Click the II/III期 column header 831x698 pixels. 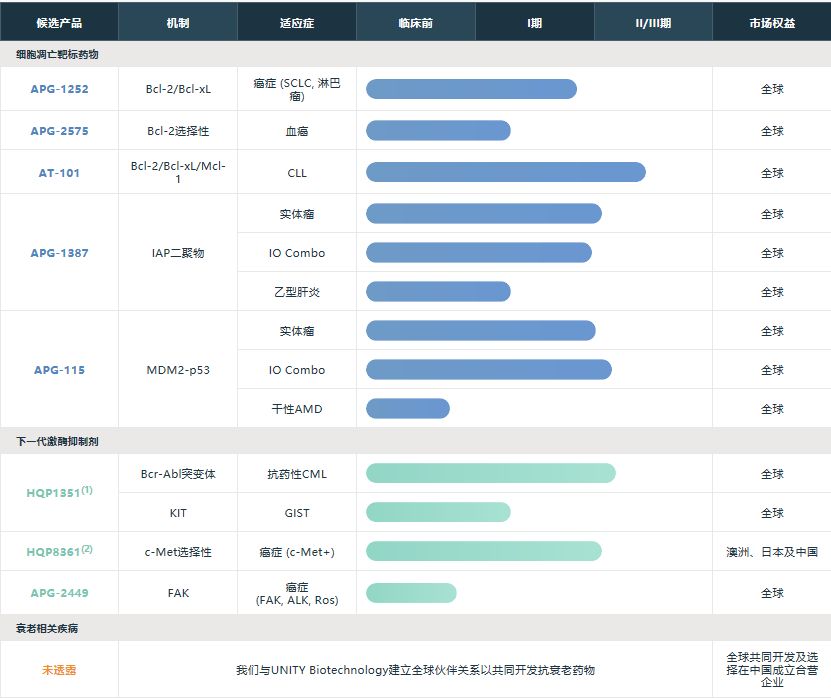pos(653,21)
